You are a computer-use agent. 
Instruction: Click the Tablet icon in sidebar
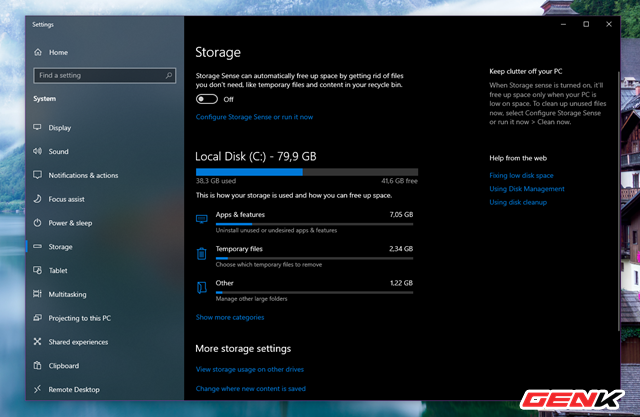38,271
